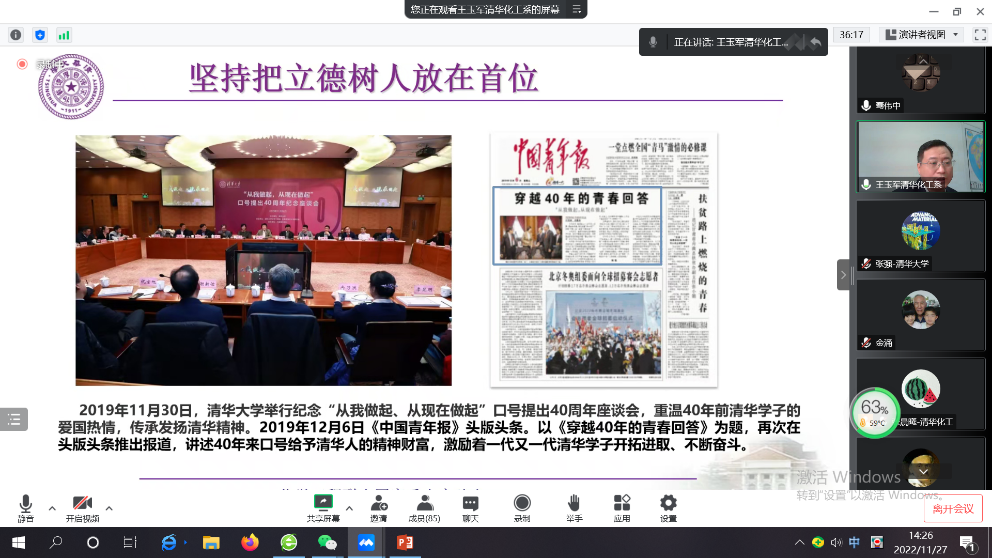Select the 张强-清华大学 participant thumbnail

[921, 236]
